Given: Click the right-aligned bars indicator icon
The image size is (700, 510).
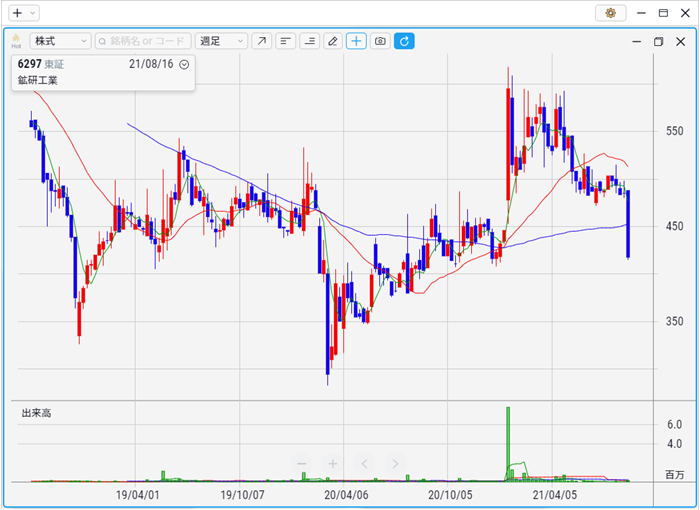Looking at the screenshot, I should [309, 41].
